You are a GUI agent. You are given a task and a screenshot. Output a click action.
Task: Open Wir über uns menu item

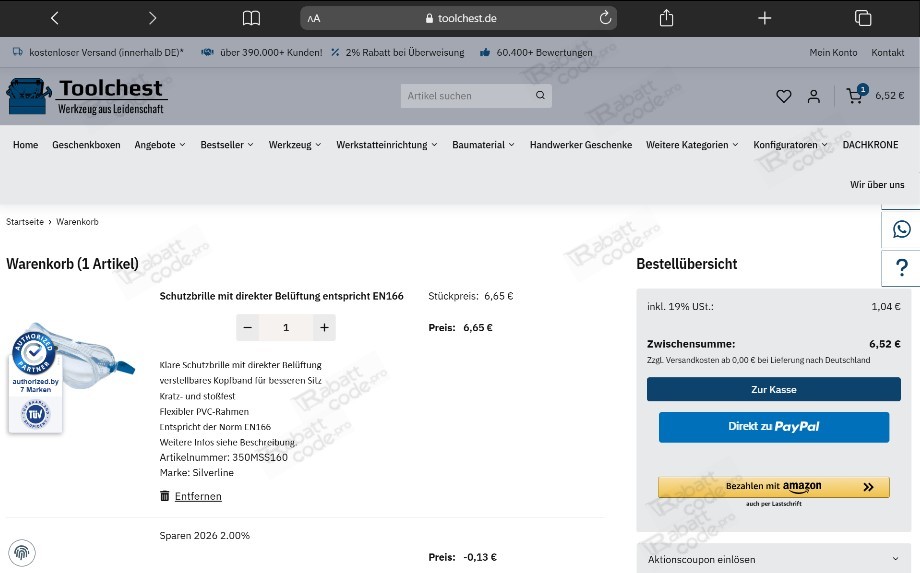click(x=877, y=185)
